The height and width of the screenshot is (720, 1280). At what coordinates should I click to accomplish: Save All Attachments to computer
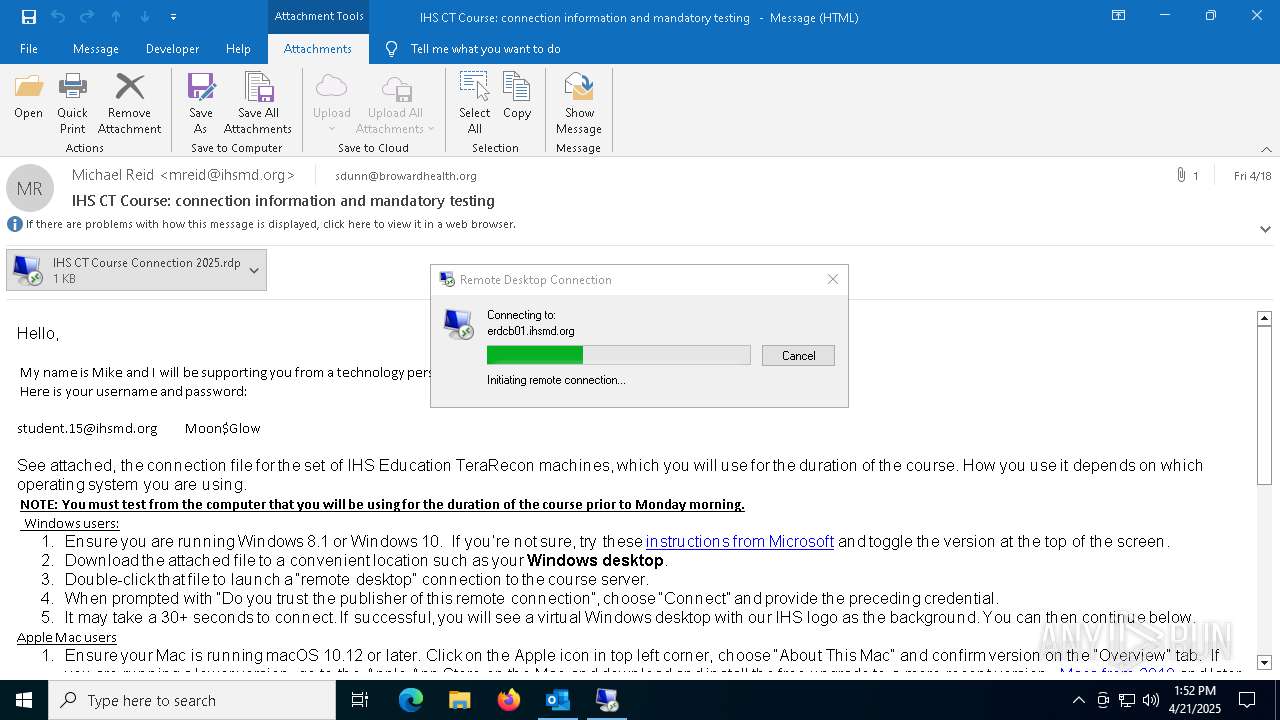point(258,104)
